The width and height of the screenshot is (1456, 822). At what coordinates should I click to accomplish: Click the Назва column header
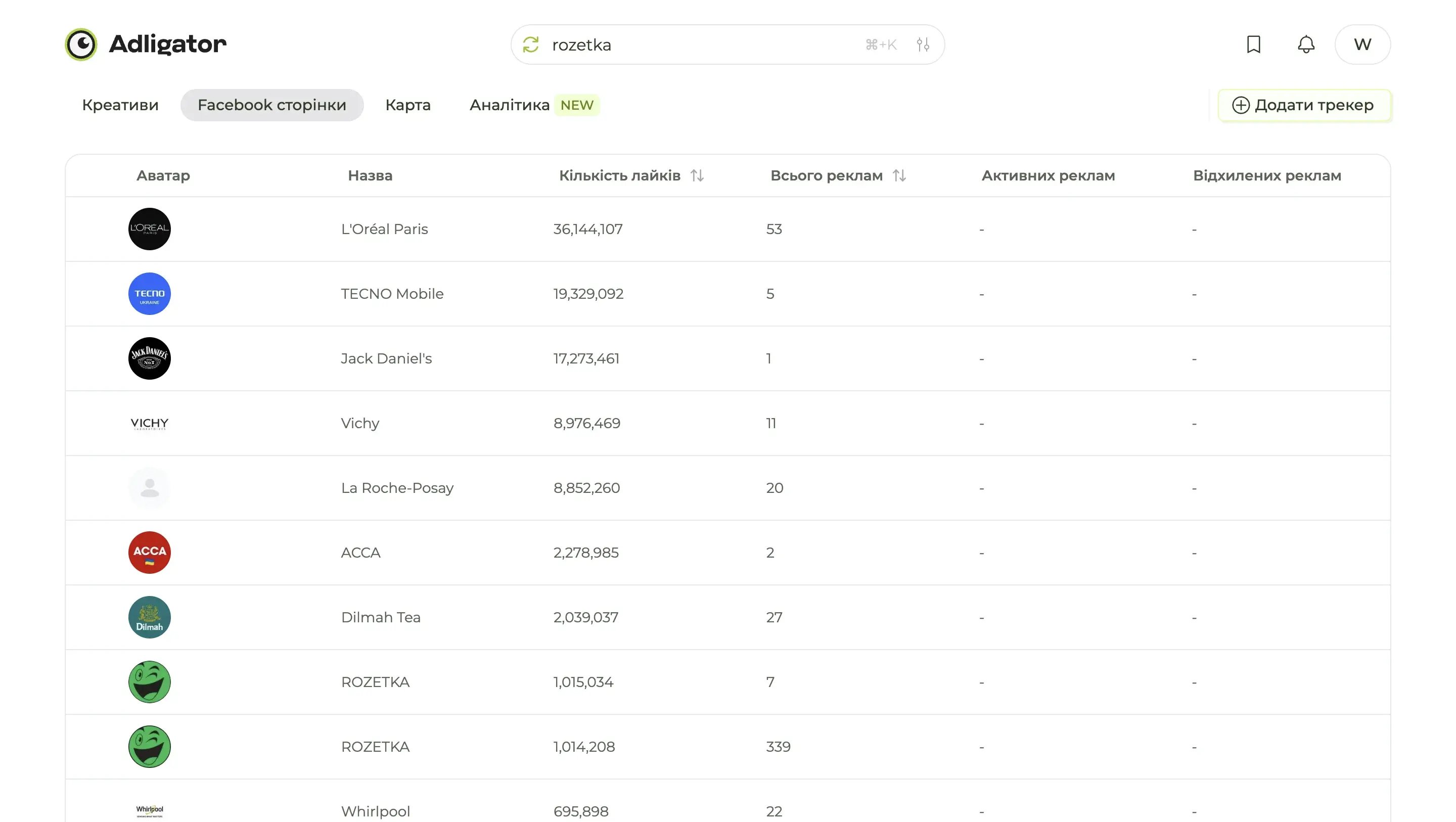click(x=370, y=175)
